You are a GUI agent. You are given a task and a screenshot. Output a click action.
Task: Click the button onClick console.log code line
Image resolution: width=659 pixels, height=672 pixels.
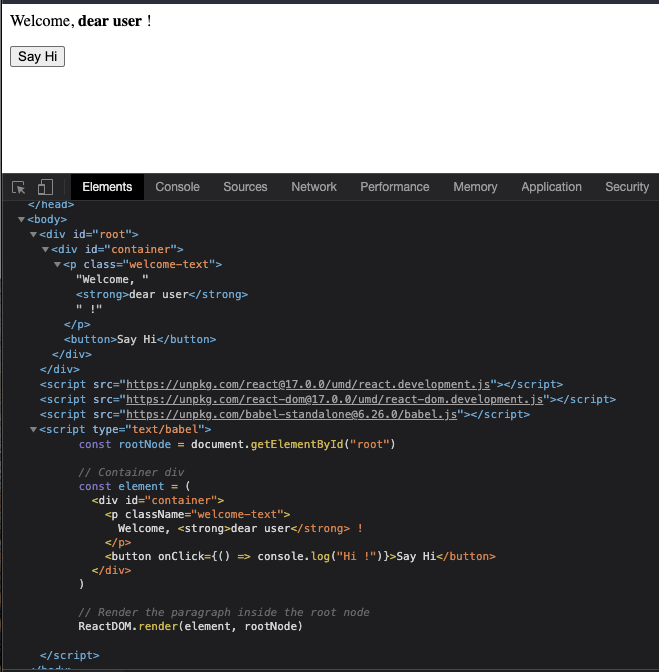pyautogui.click(x=300, y=556)
